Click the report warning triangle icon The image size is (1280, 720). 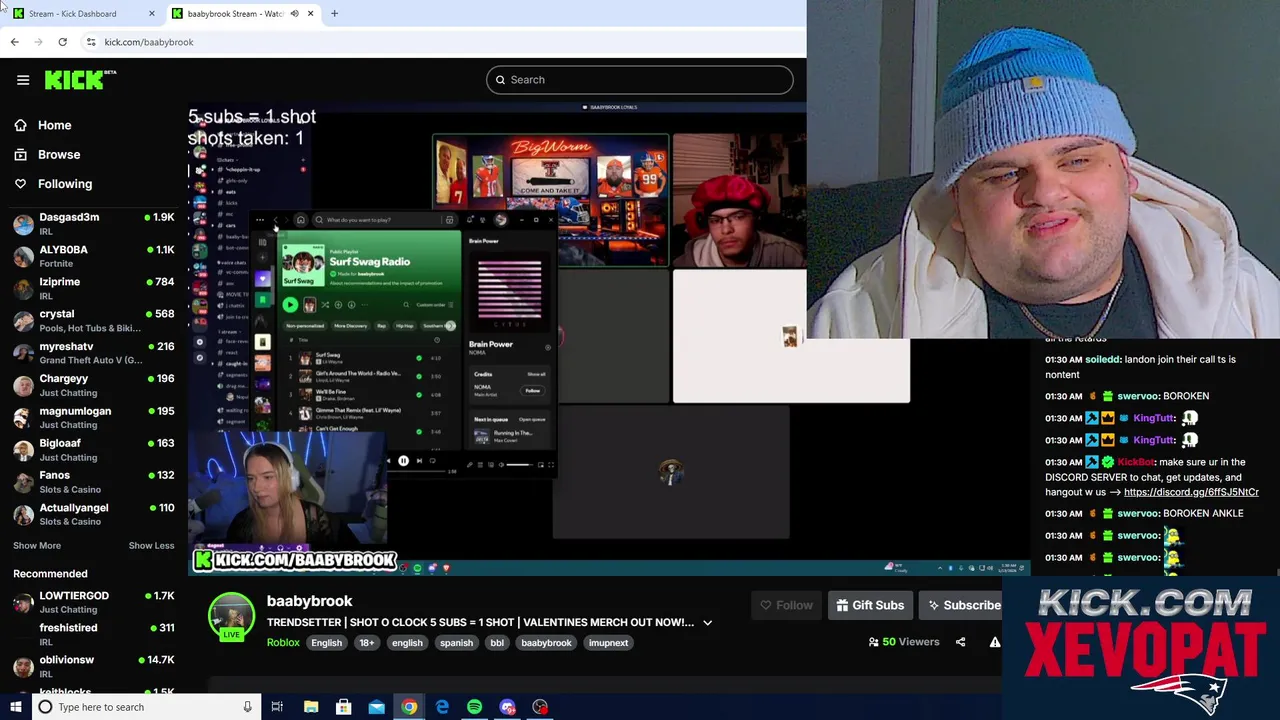coord(994,642)
